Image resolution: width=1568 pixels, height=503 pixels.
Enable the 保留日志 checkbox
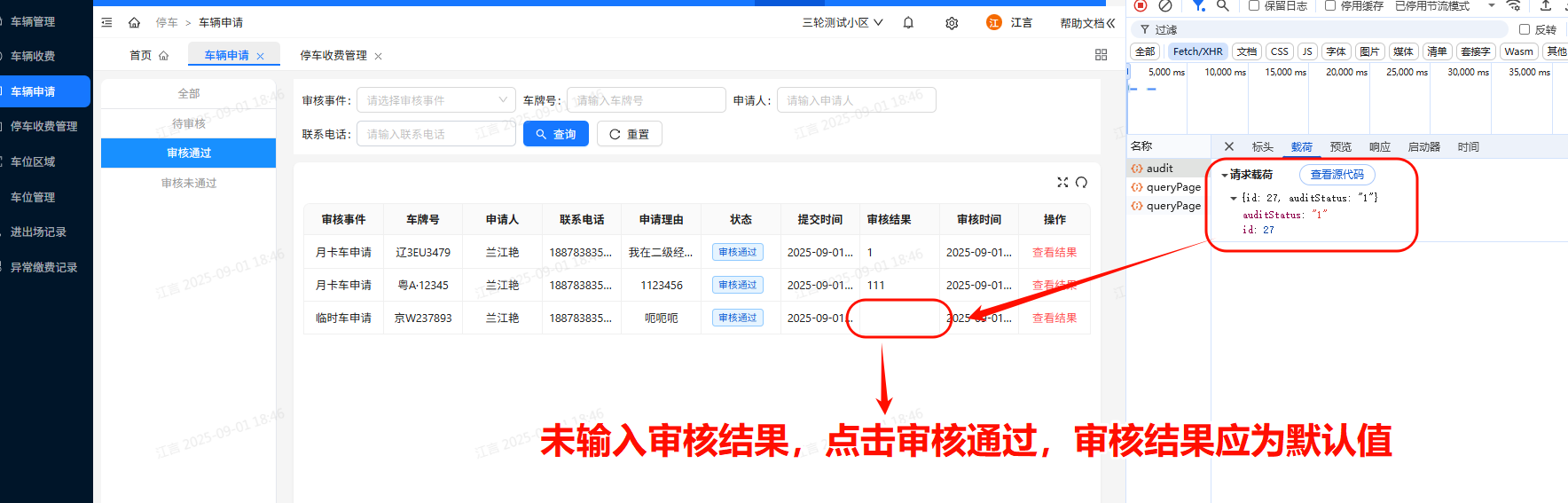1254,6
